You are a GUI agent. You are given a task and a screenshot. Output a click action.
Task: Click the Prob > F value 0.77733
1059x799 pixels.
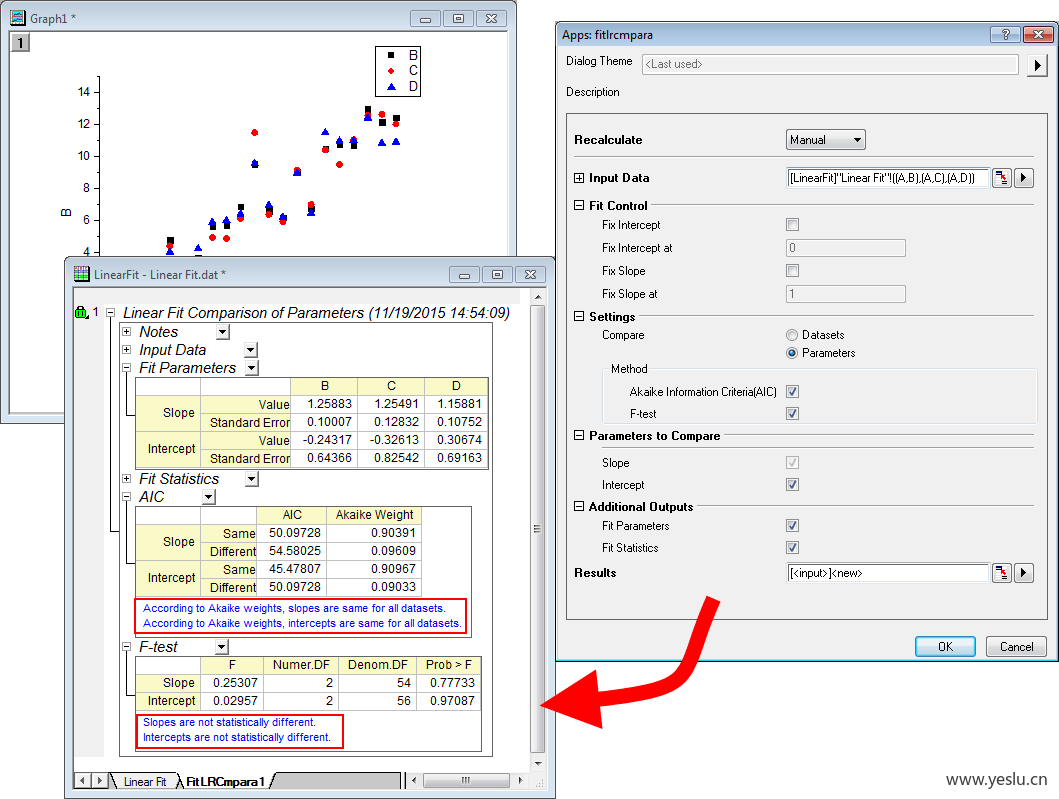[449, 683]
